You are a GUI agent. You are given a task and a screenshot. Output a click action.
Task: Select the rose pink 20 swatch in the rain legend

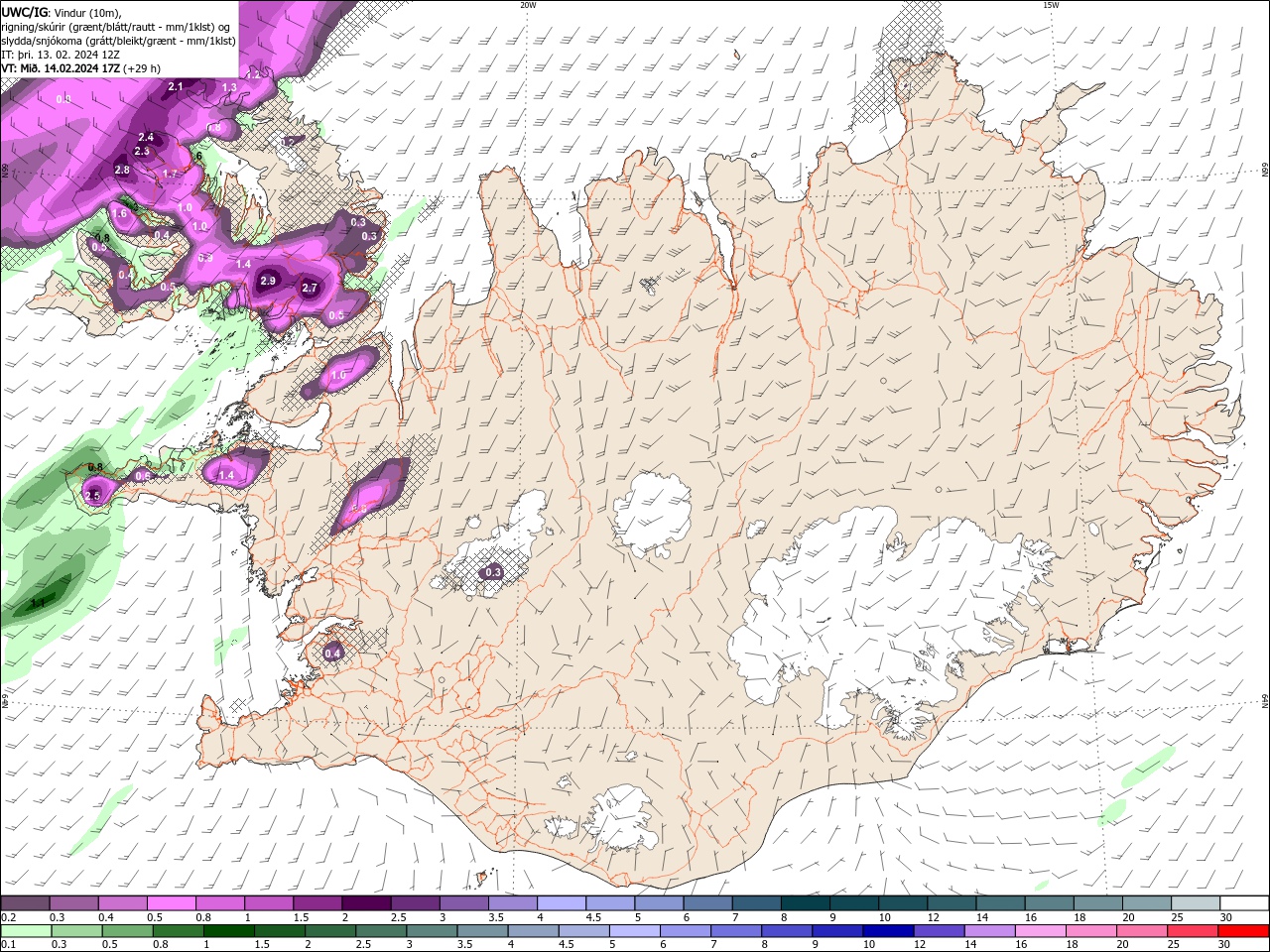click(1142, 931)
